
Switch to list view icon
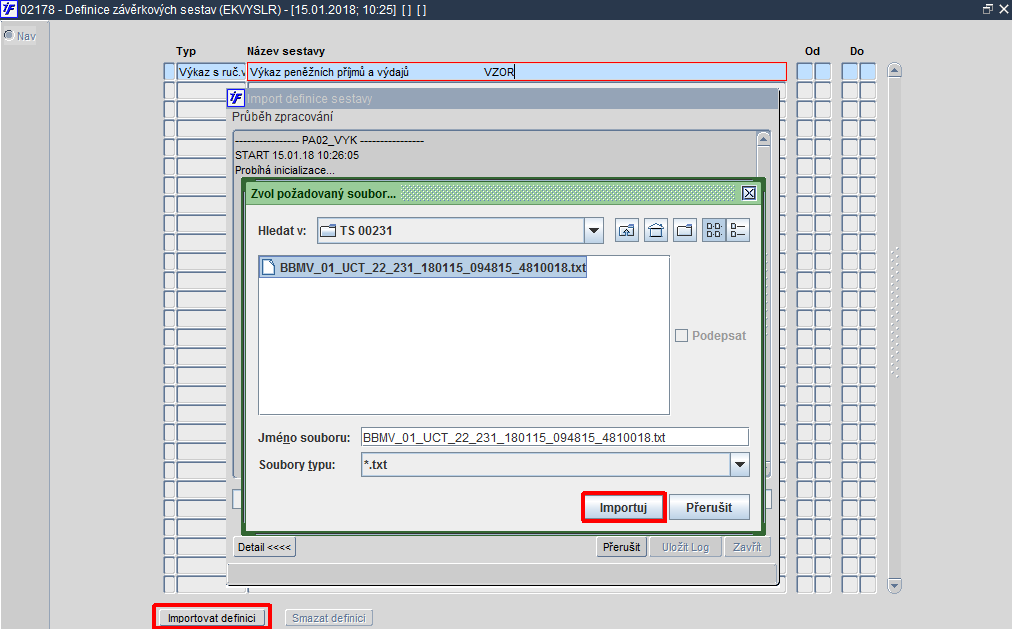pyautogui.click(x=713, y=230)
